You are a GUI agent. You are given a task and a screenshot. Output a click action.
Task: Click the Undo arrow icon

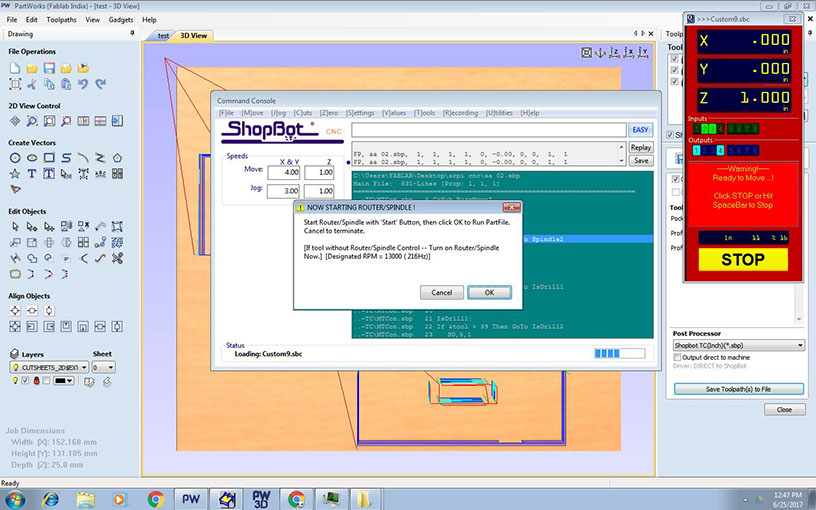(83, 84)
